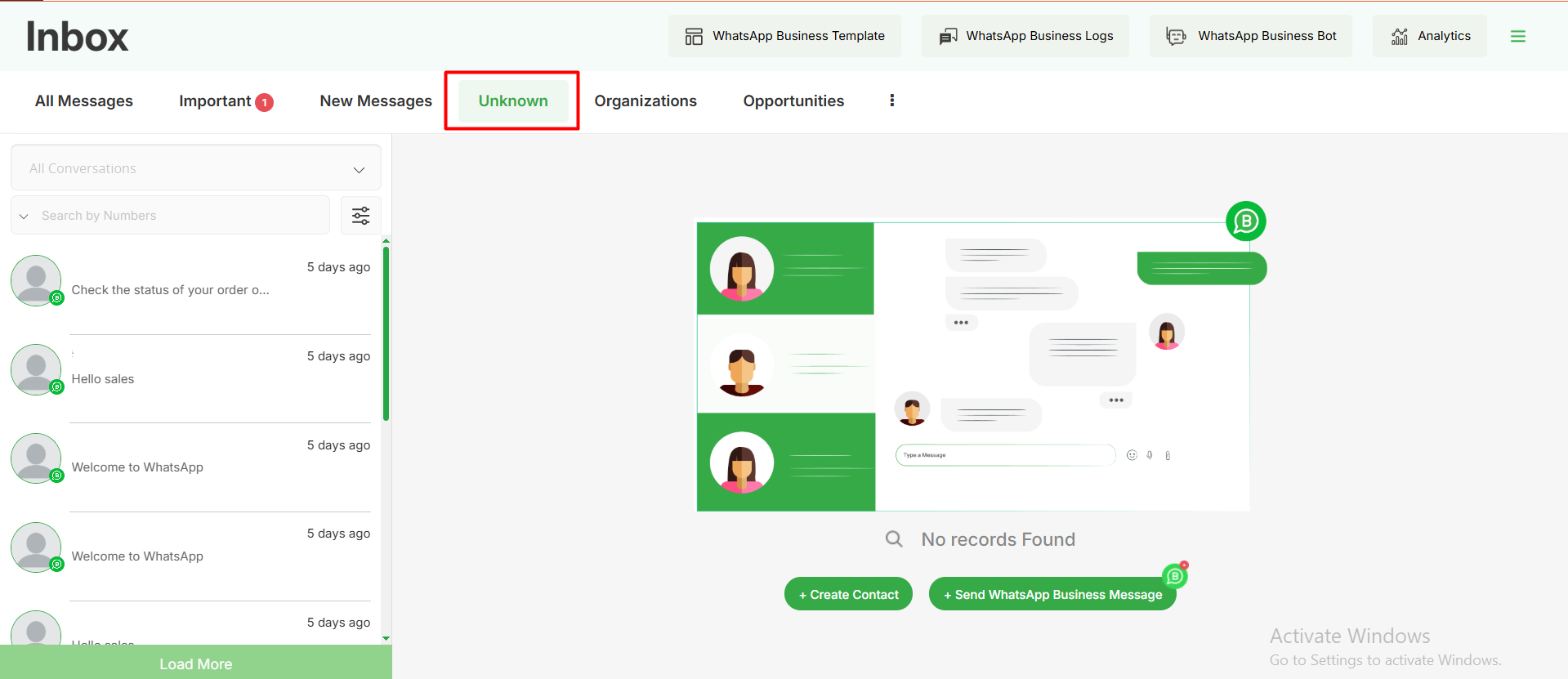The image size is (1568, 679).
Task: Click scroll down arrow of conversation list
Action: (386, 638)
